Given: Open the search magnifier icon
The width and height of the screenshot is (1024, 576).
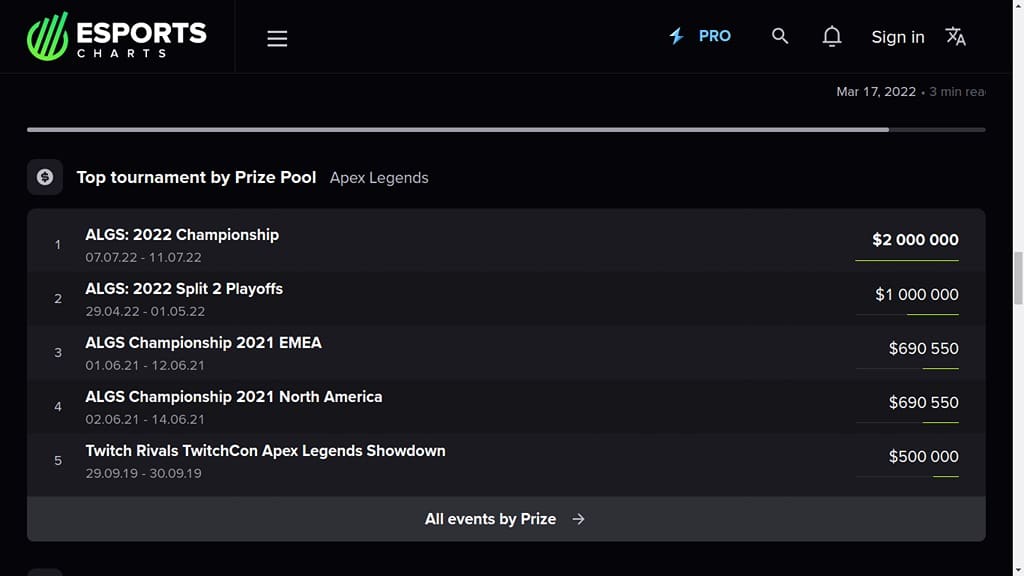Looking at the screenshot, I should pyautogui.click(x=780, y=36).
